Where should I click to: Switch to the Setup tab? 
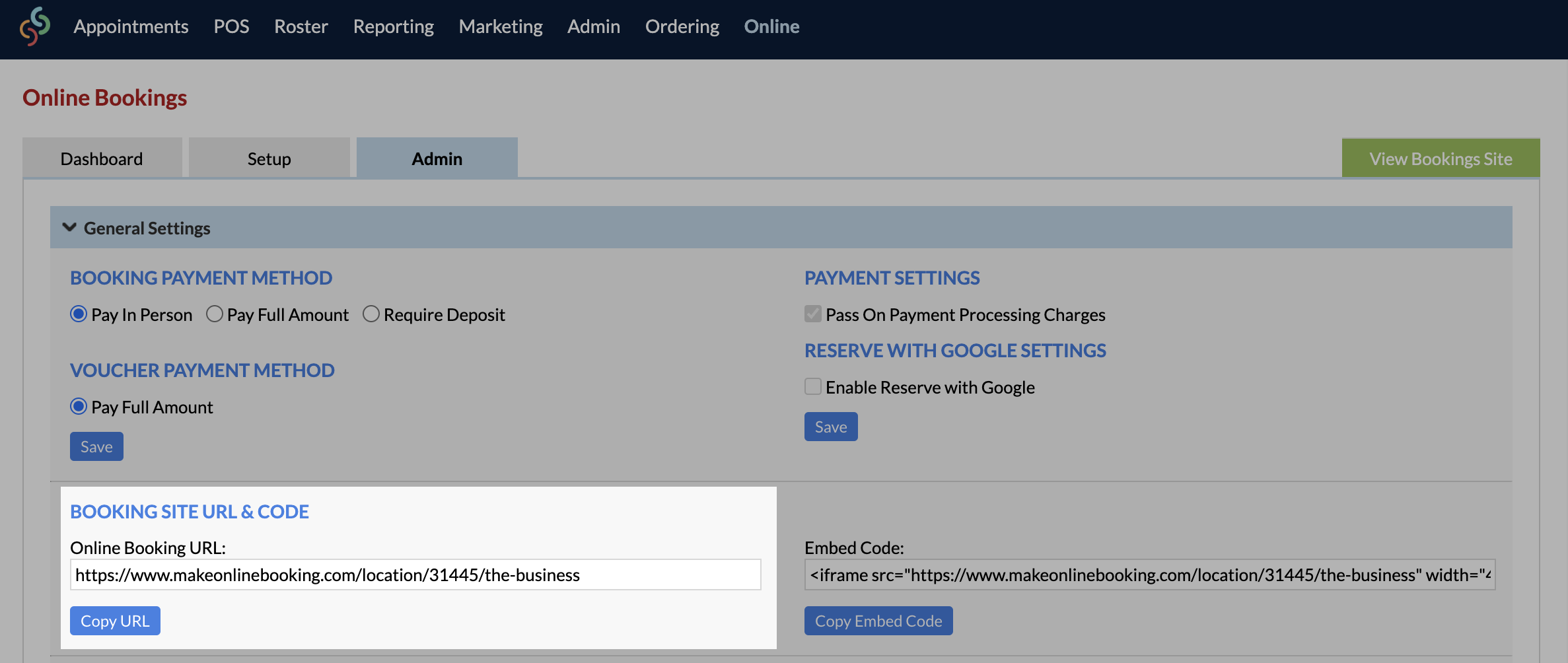coord(269,158)
